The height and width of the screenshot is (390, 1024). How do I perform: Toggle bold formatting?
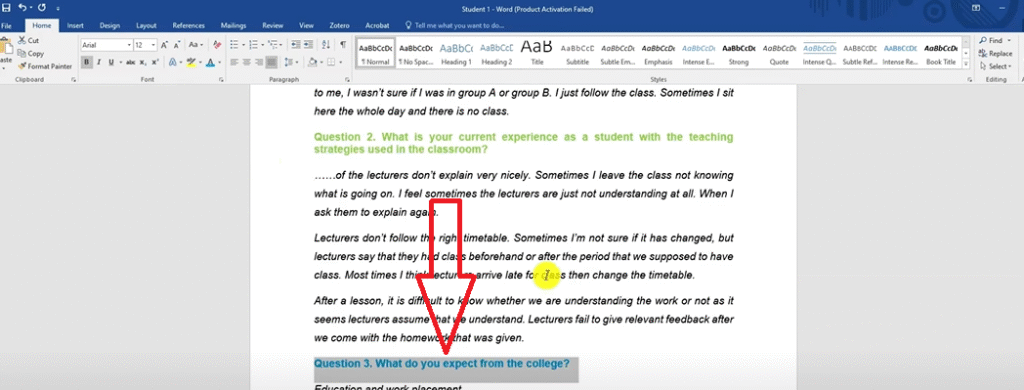(87, 62)
